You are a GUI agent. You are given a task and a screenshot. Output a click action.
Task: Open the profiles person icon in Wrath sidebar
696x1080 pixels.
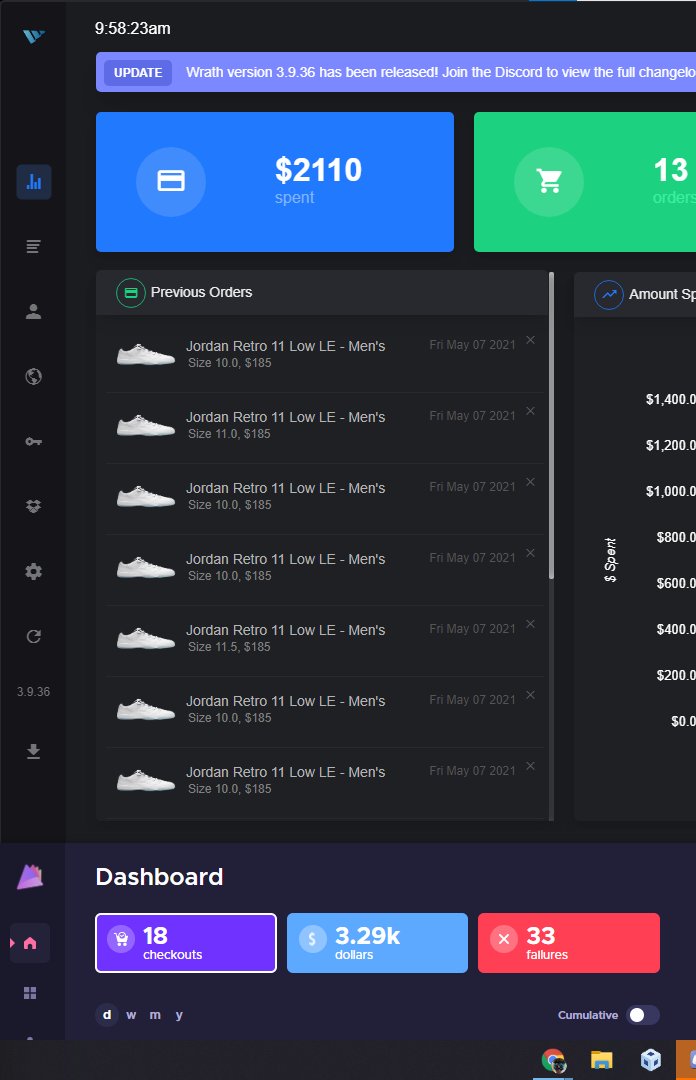click(33, 311)
